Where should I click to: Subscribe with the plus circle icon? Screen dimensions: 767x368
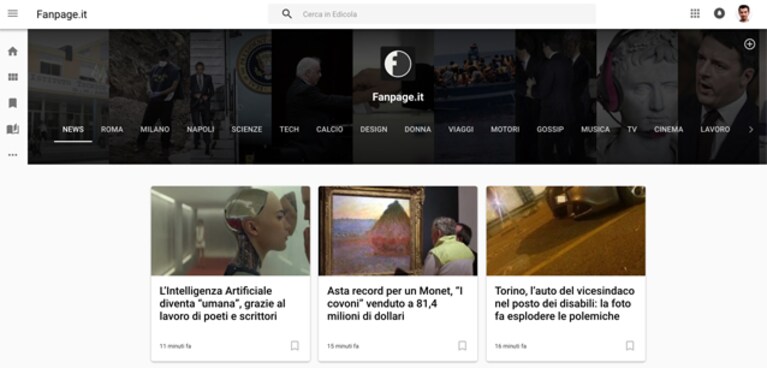[749, 45]
